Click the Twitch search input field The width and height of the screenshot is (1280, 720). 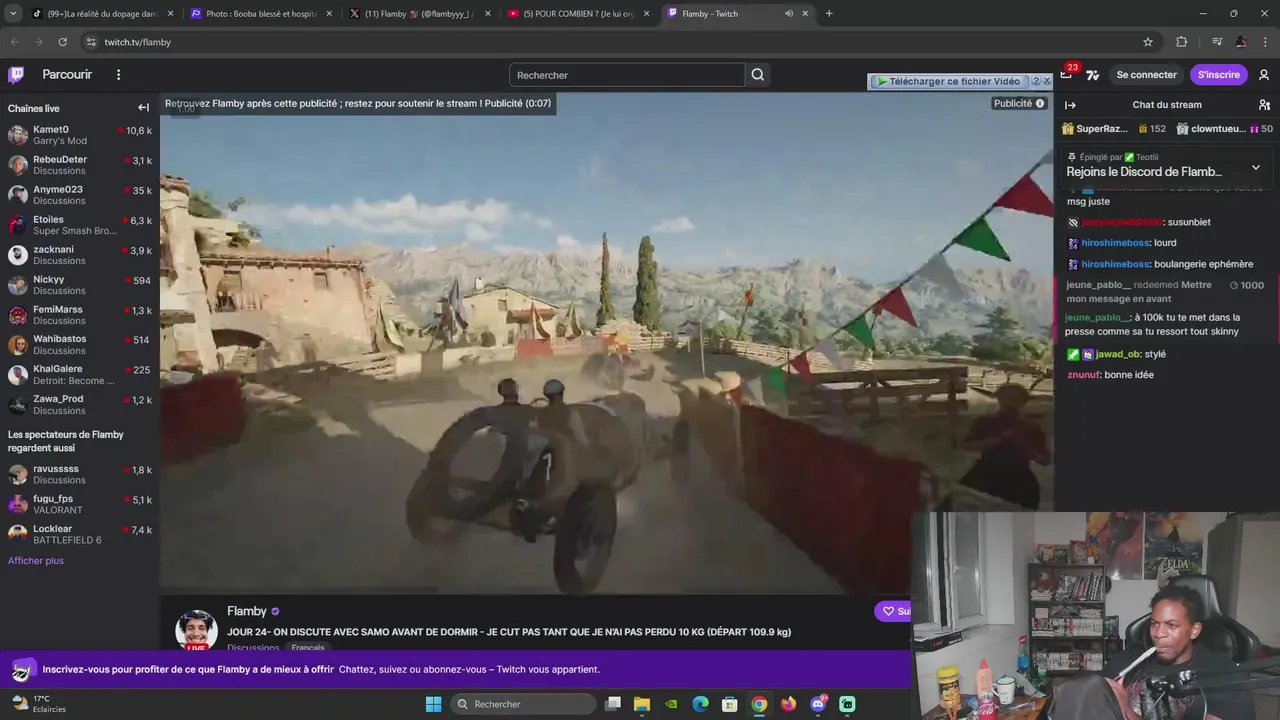(x=627, y=75)
